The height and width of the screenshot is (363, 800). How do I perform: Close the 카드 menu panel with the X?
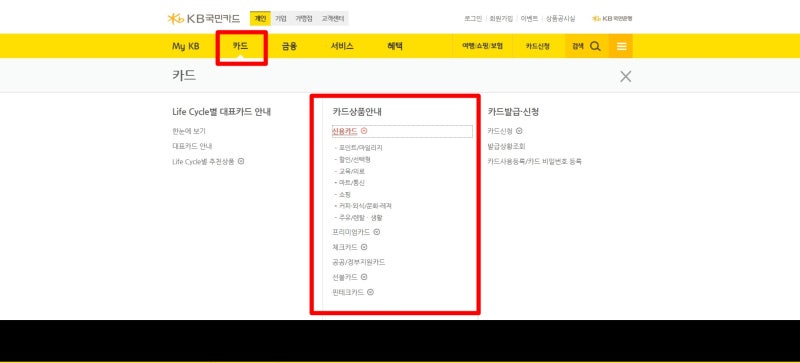pos(626,77)
